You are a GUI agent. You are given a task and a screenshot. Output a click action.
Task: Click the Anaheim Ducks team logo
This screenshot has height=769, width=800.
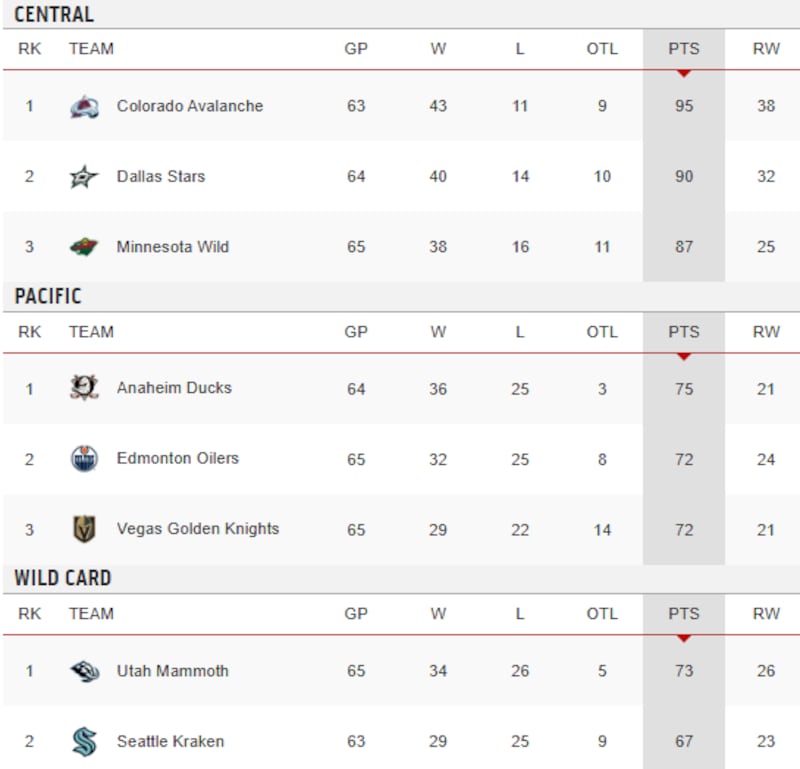(85, 388)
